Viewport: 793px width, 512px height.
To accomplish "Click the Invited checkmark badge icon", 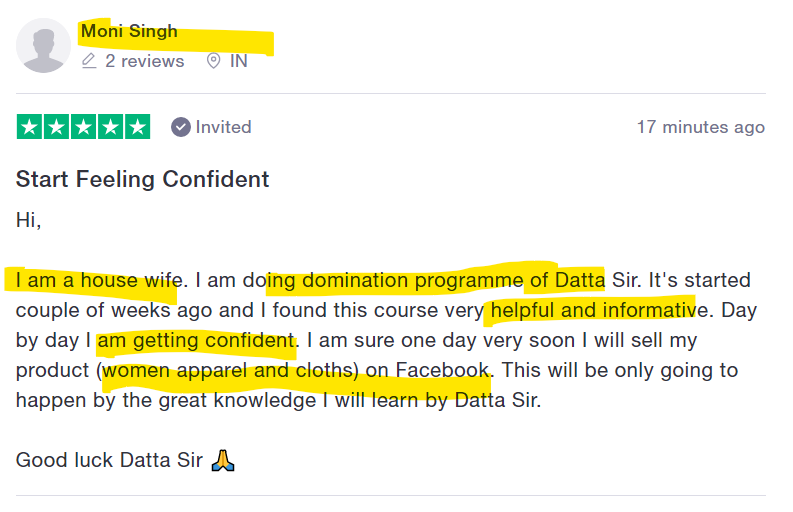I will coord(181,127).
